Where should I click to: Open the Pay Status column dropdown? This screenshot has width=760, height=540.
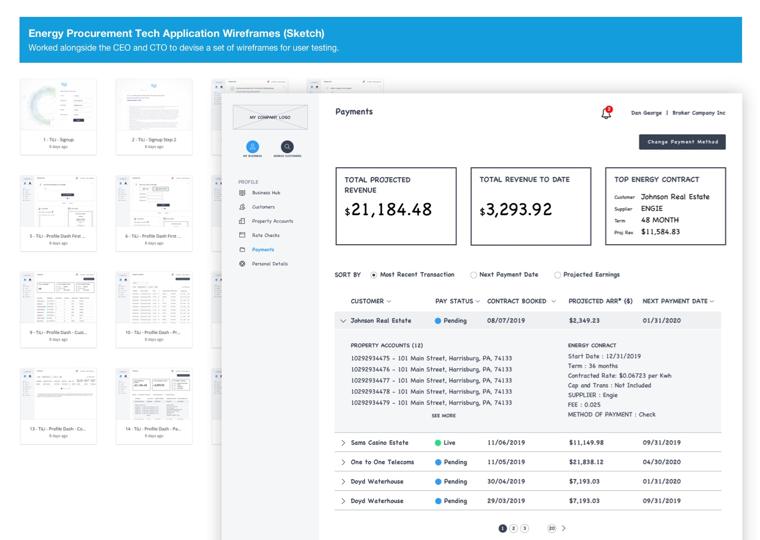coord(477,302)
